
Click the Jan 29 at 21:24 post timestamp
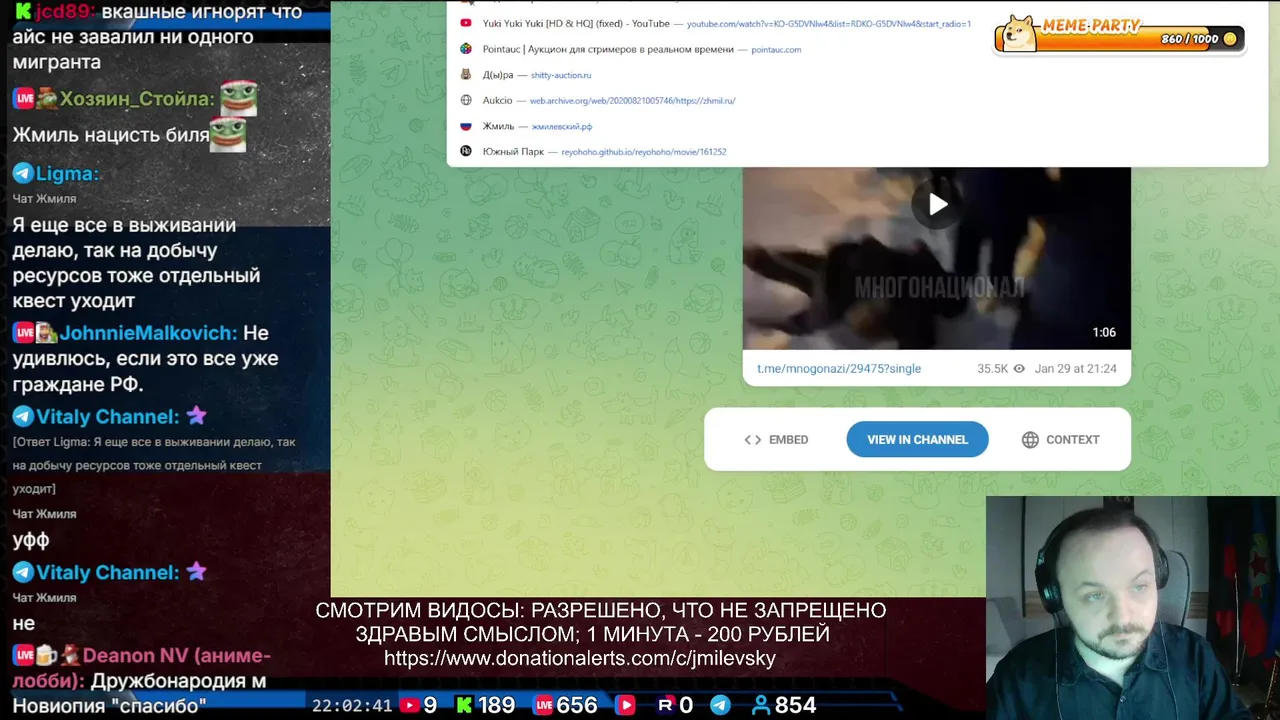(x=1075, y=369)
